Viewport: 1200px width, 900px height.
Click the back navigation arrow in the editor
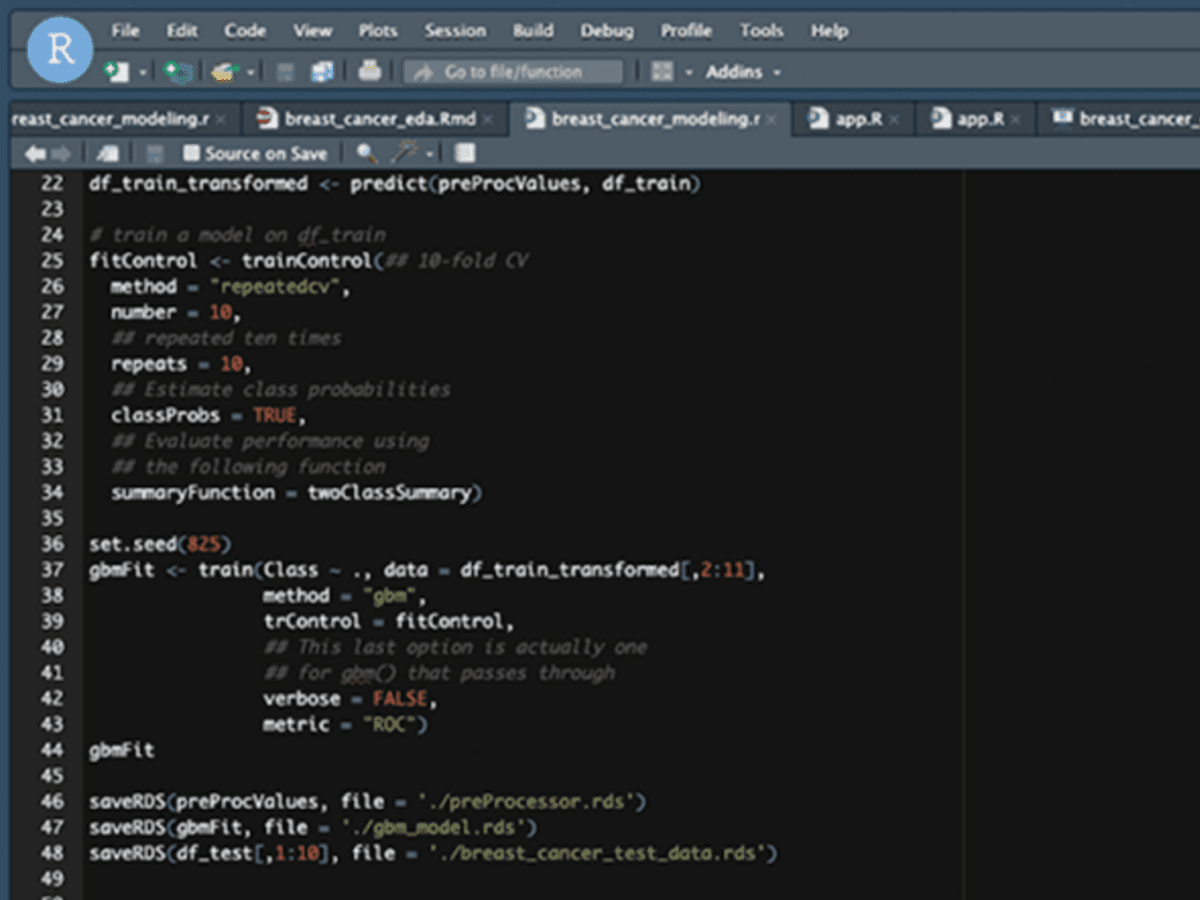(x=36, y=153)
